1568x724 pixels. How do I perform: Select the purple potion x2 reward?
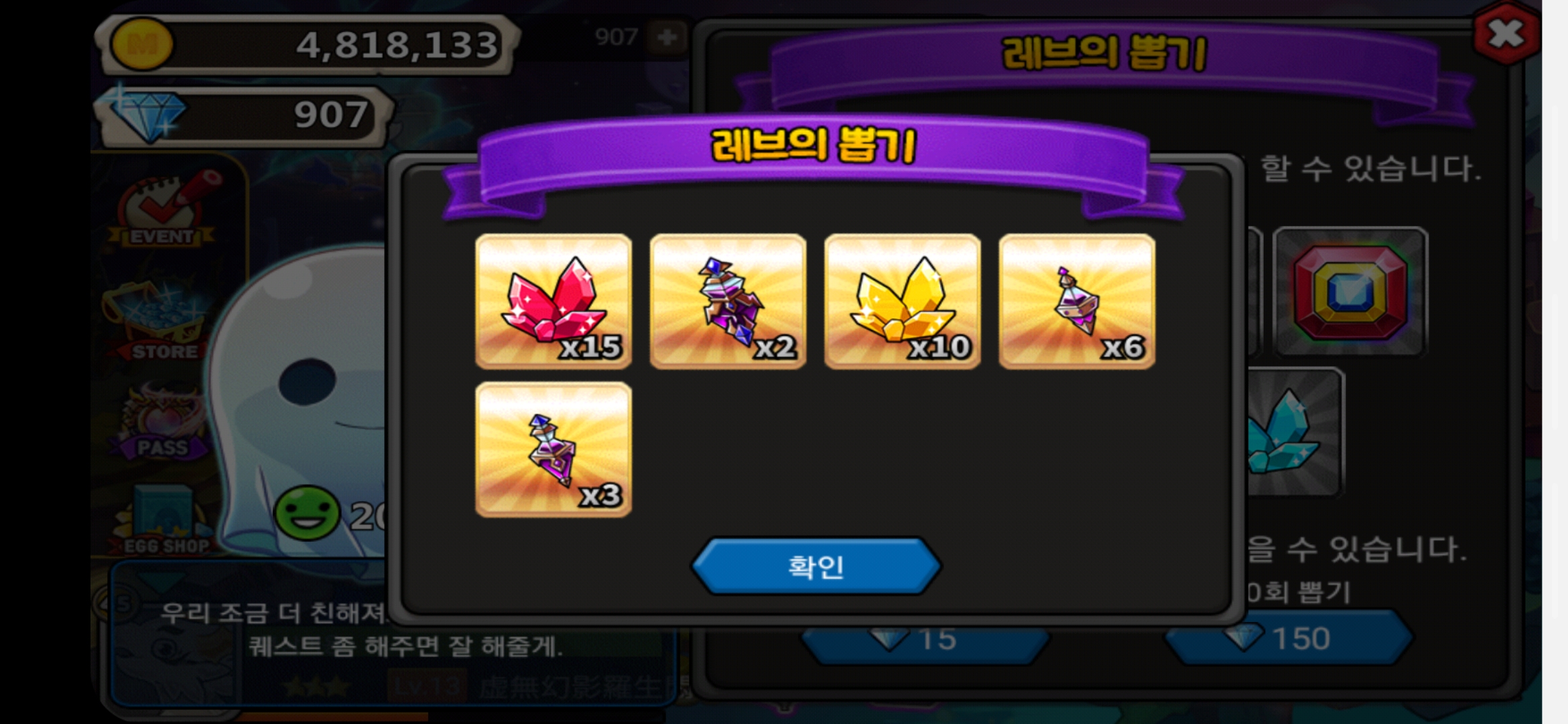(728, 302)
